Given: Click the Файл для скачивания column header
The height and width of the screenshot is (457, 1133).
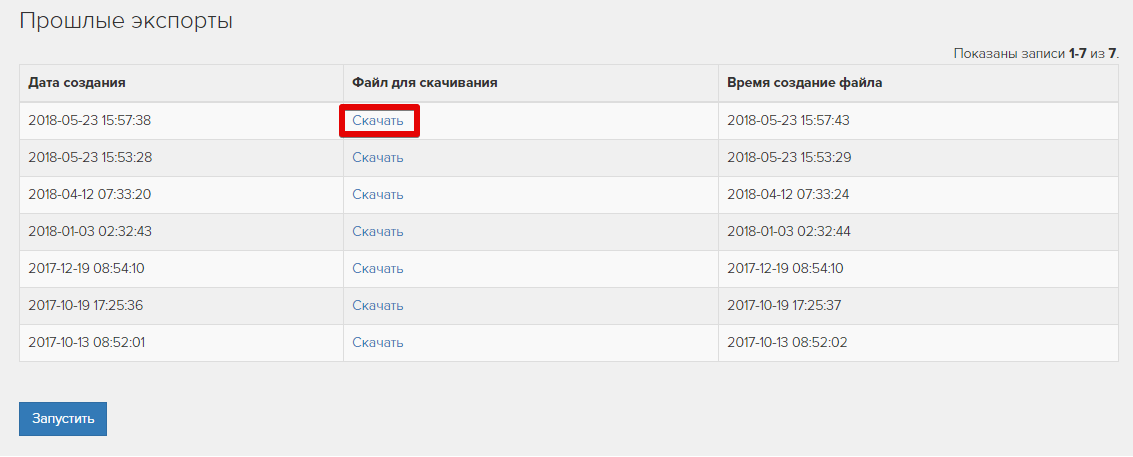Looking at the screenshot, I should [x=424, y=83].
